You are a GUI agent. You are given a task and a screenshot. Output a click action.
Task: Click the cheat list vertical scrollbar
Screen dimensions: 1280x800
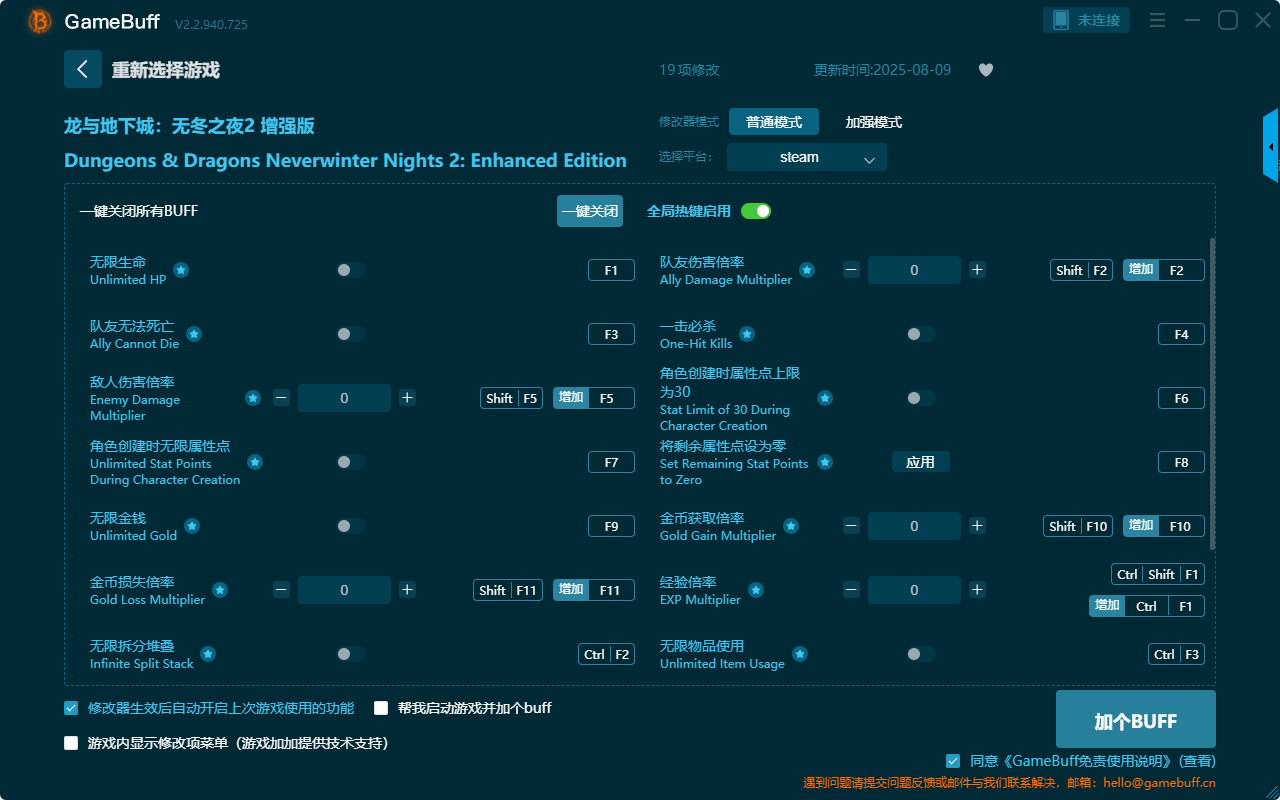pos(1213,393)
